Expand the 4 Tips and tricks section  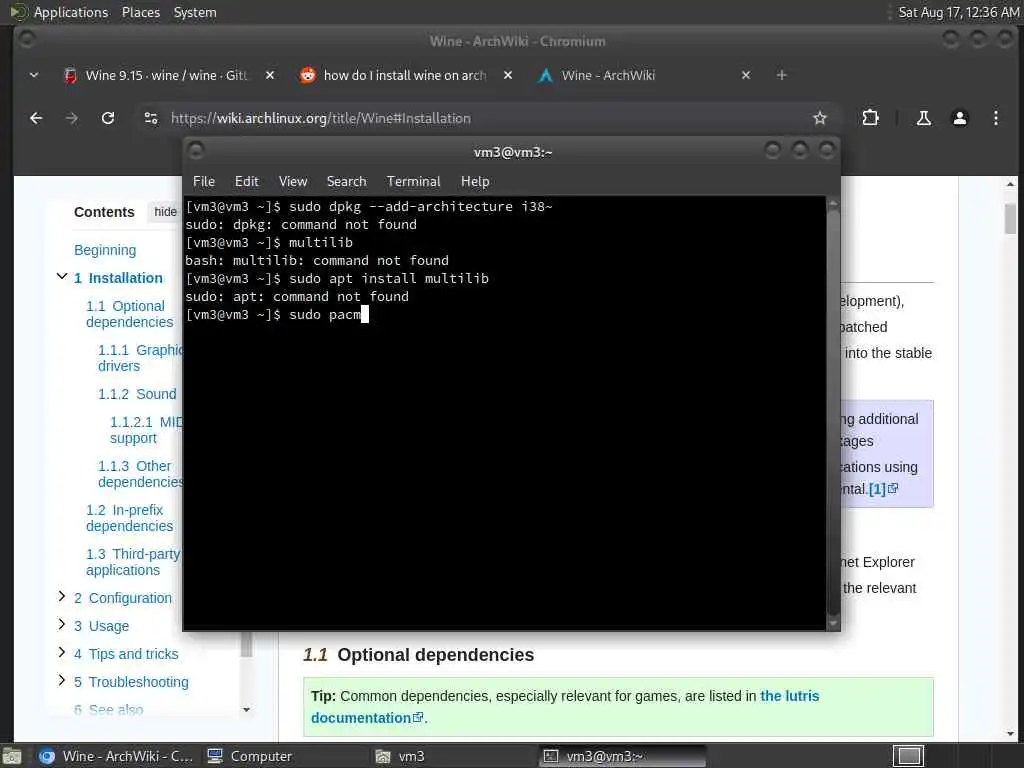pos(61,652)
